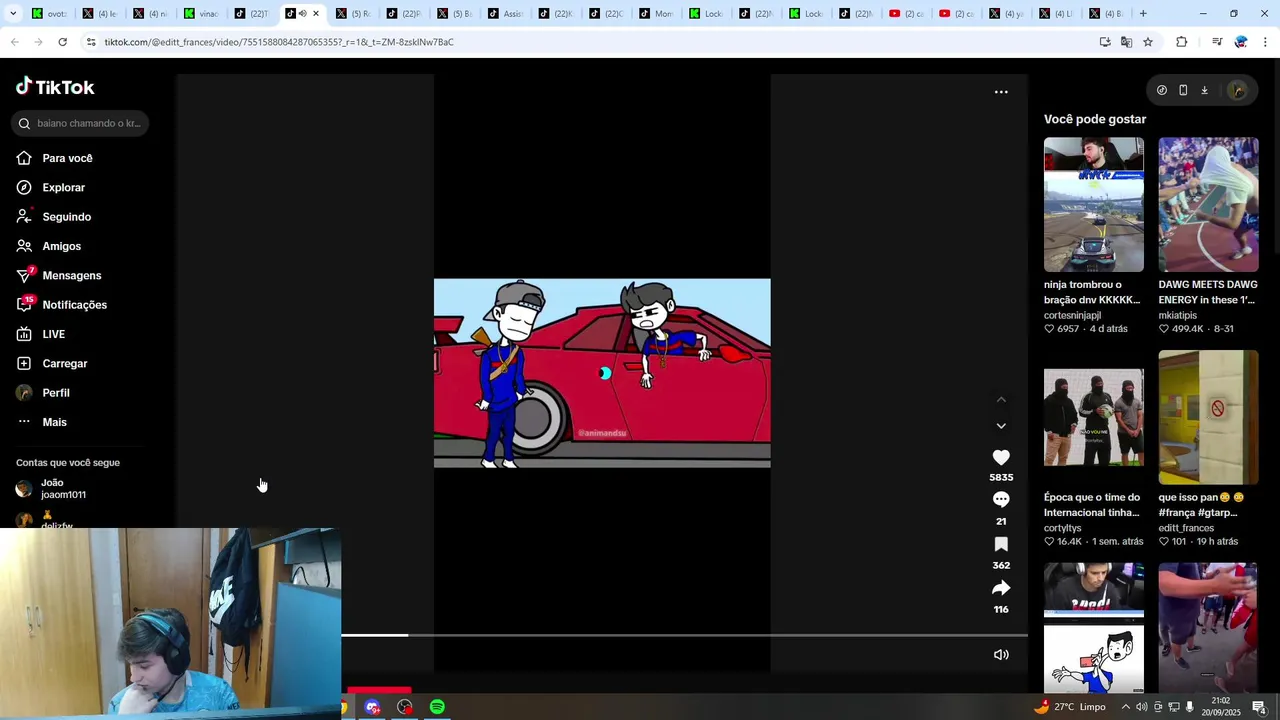Switch to the first YouTube tab
The height and width of the screenshot is (720, 1280).
coord(907,14)
